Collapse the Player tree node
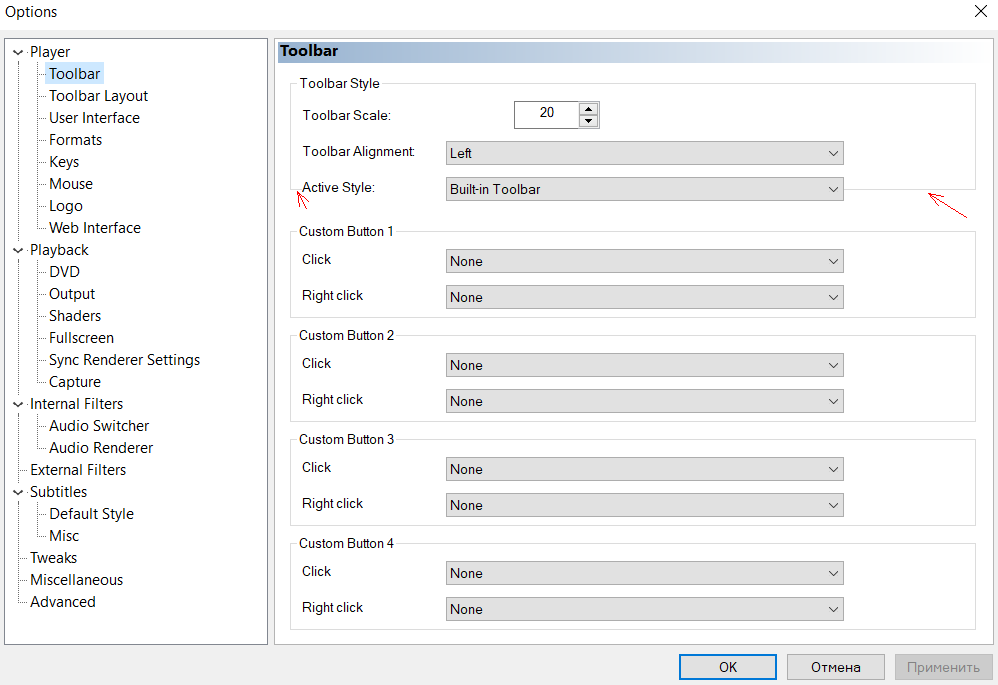The width and height of the screenshot is (998, 685). point(18,52)
